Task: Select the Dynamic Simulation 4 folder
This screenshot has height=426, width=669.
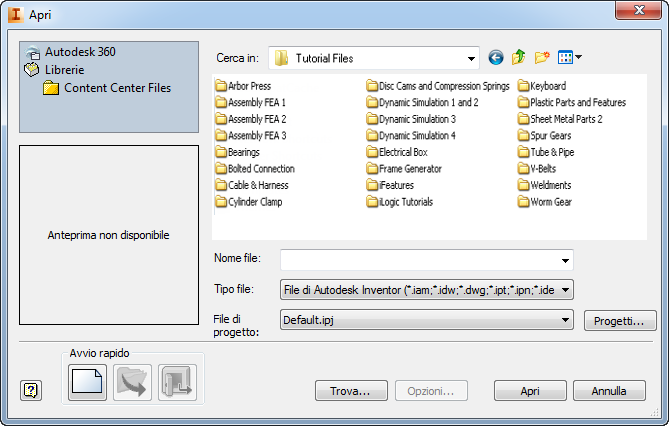Action: [411, 136]
